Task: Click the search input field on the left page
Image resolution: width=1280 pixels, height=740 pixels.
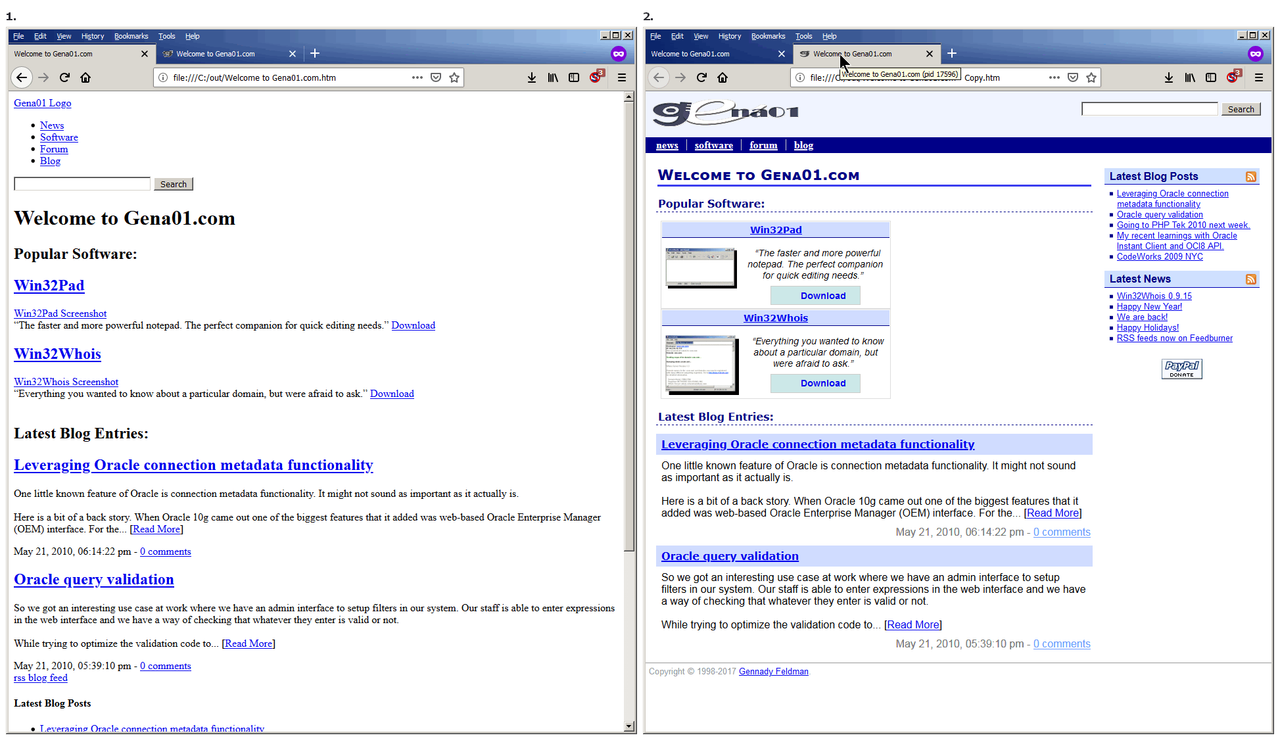Action: coord(82,184)
